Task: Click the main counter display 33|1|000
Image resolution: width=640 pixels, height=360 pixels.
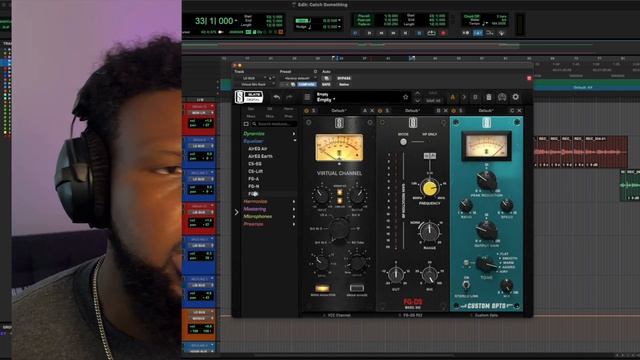Action: pos(213,21)
